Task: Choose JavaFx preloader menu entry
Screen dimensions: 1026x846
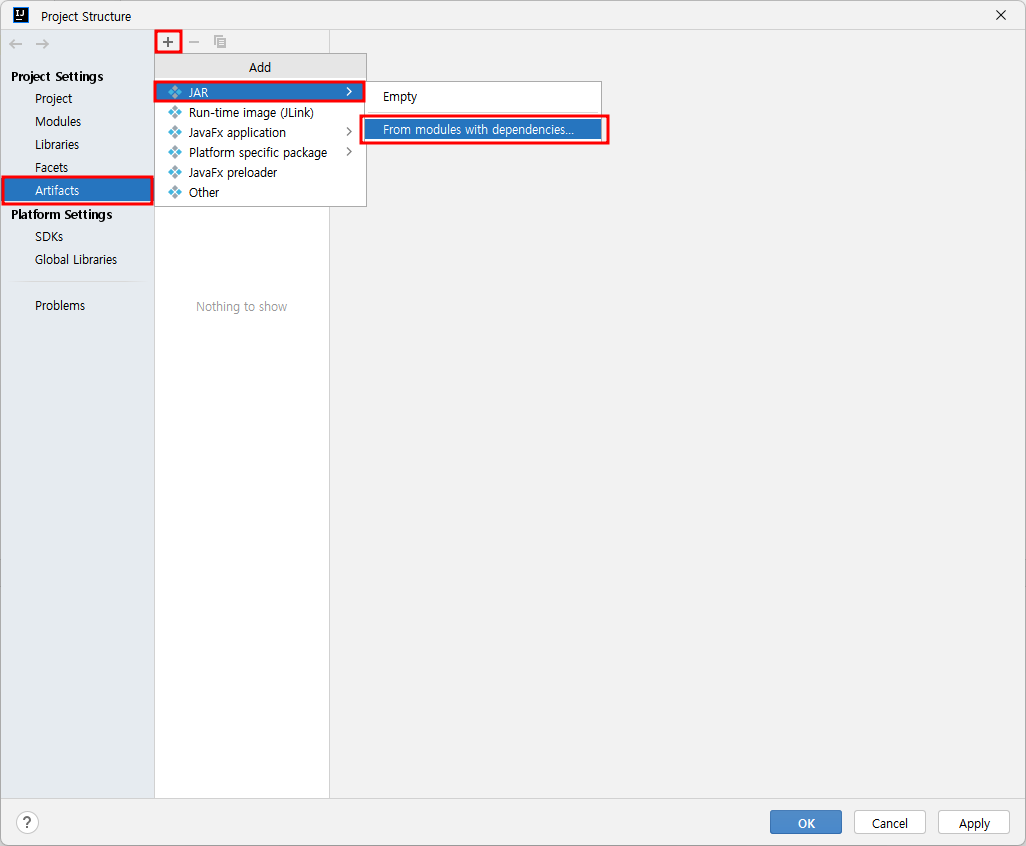Action: tap(260, 172)
